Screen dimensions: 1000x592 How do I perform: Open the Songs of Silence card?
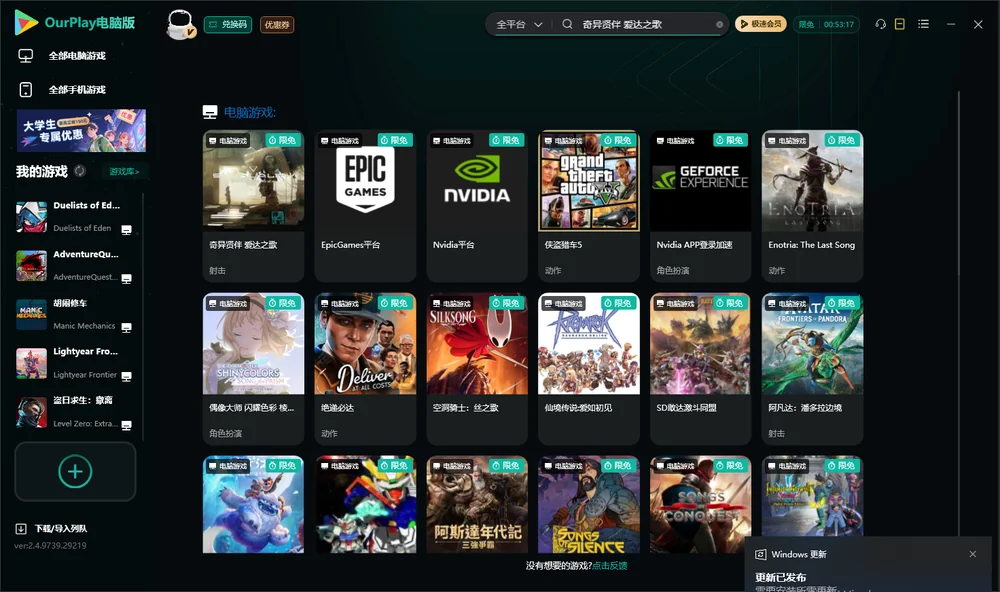click(x=589, y=504)
